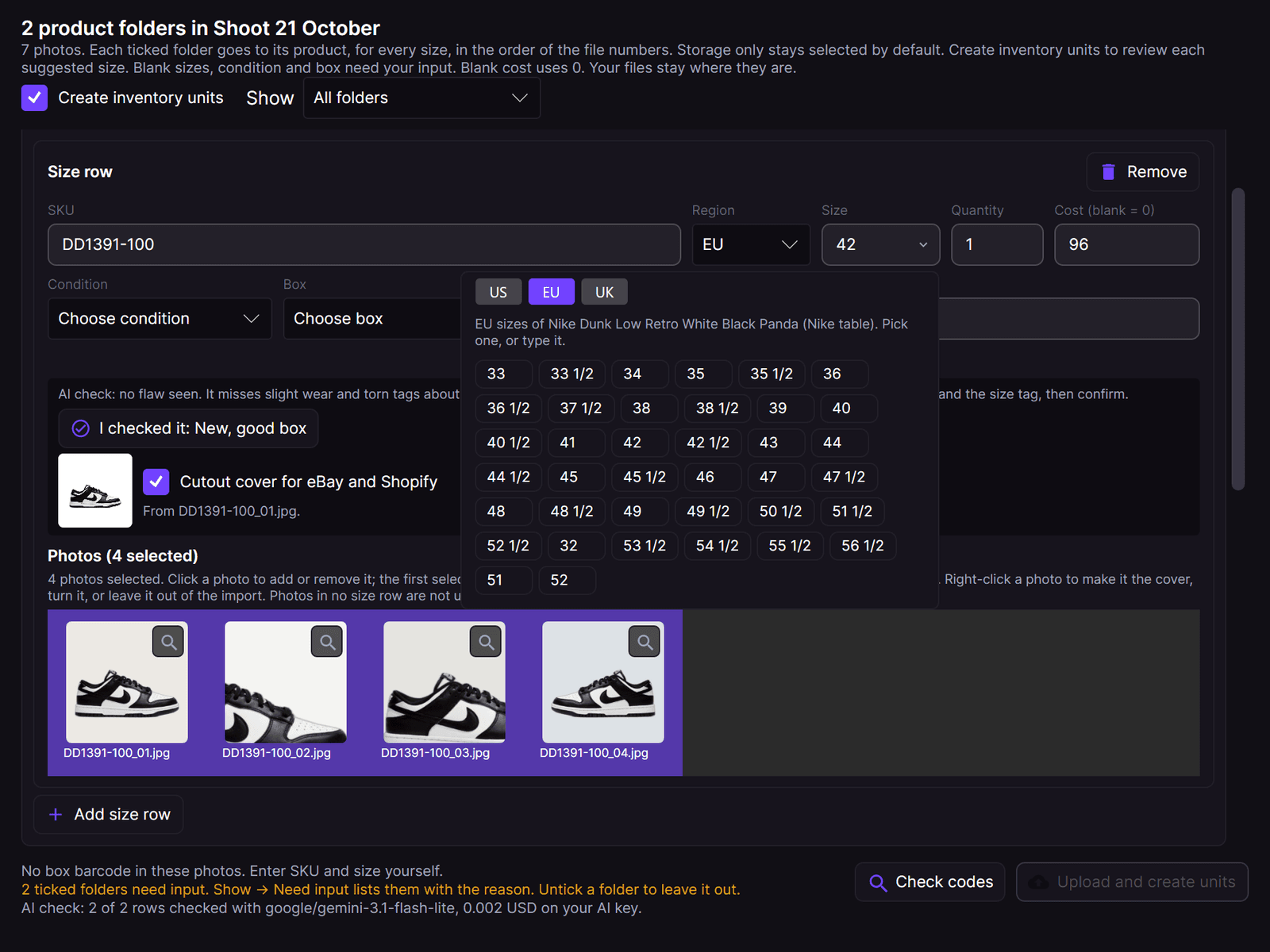
Task: Pick EU size 42 1/2
Action: [x=708, y=443]
